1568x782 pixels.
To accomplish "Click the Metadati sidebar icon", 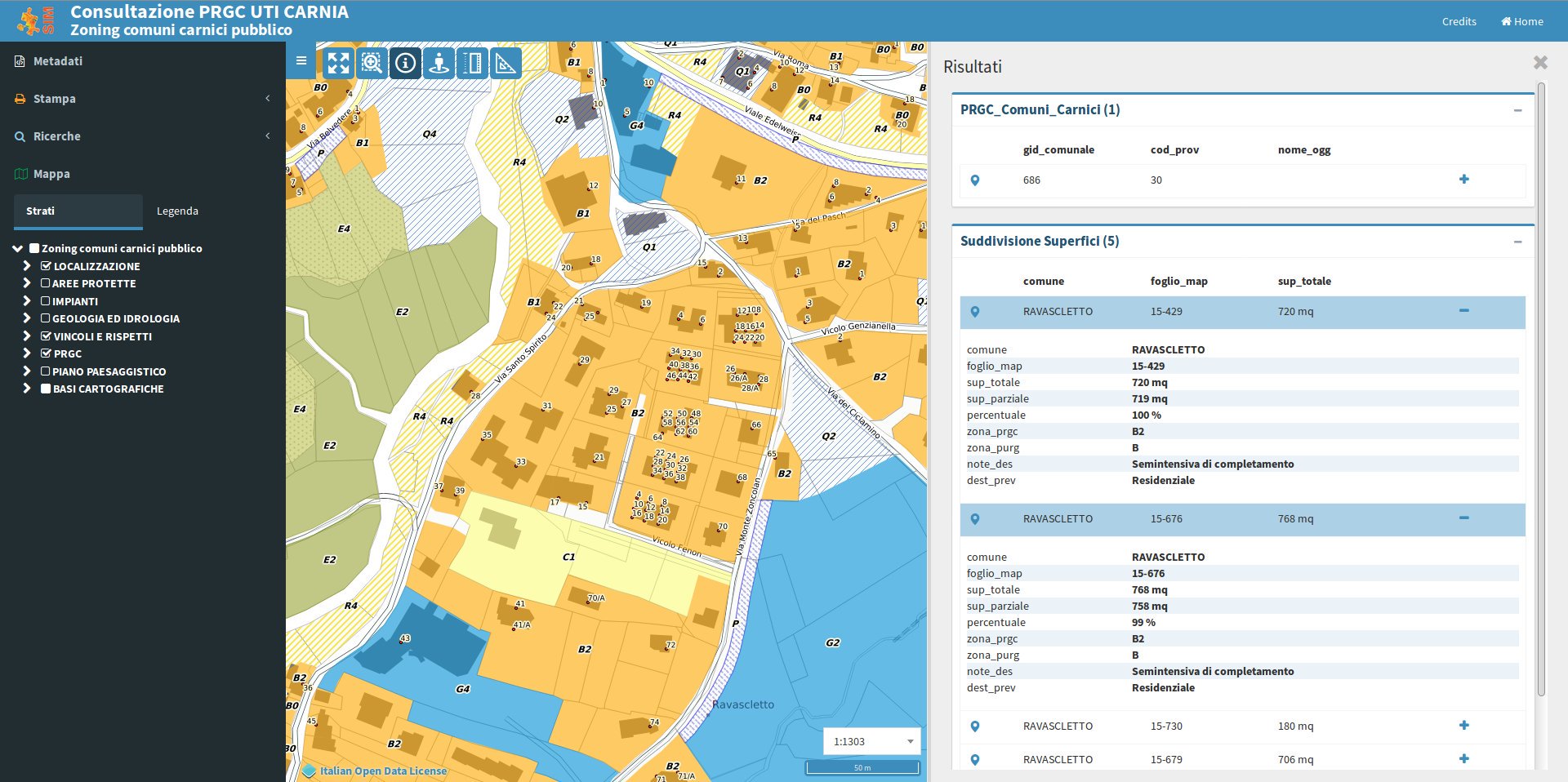I will pos(20,60).
